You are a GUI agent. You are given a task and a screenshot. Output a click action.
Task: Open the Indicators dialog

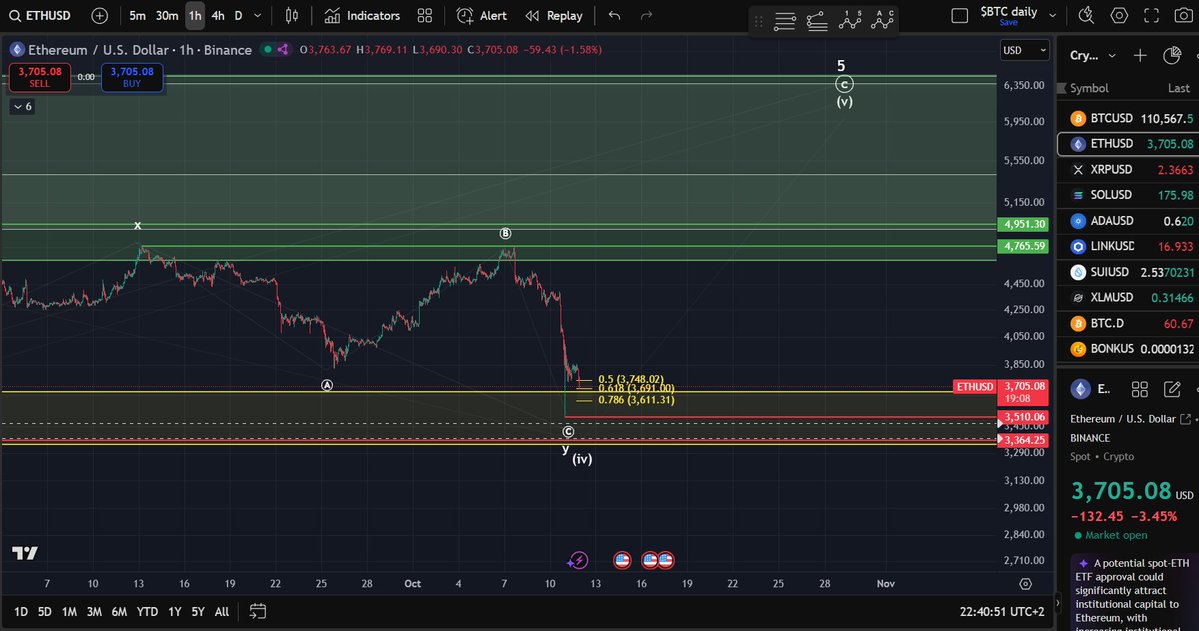click(362, 15)
